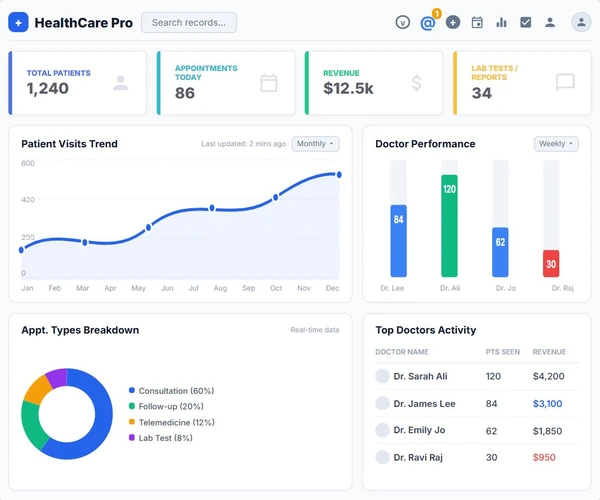The width and height of the screenshot is (600, 500).
Task: Click the person icon on Total Patients card
Action: coord(121,83)
